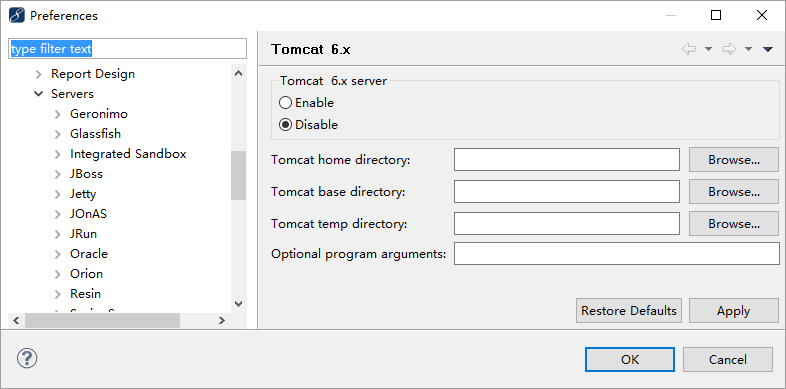The image size is (786, 389).
Task: Click the forward navigation arrow icon
Action: [729, 49]
